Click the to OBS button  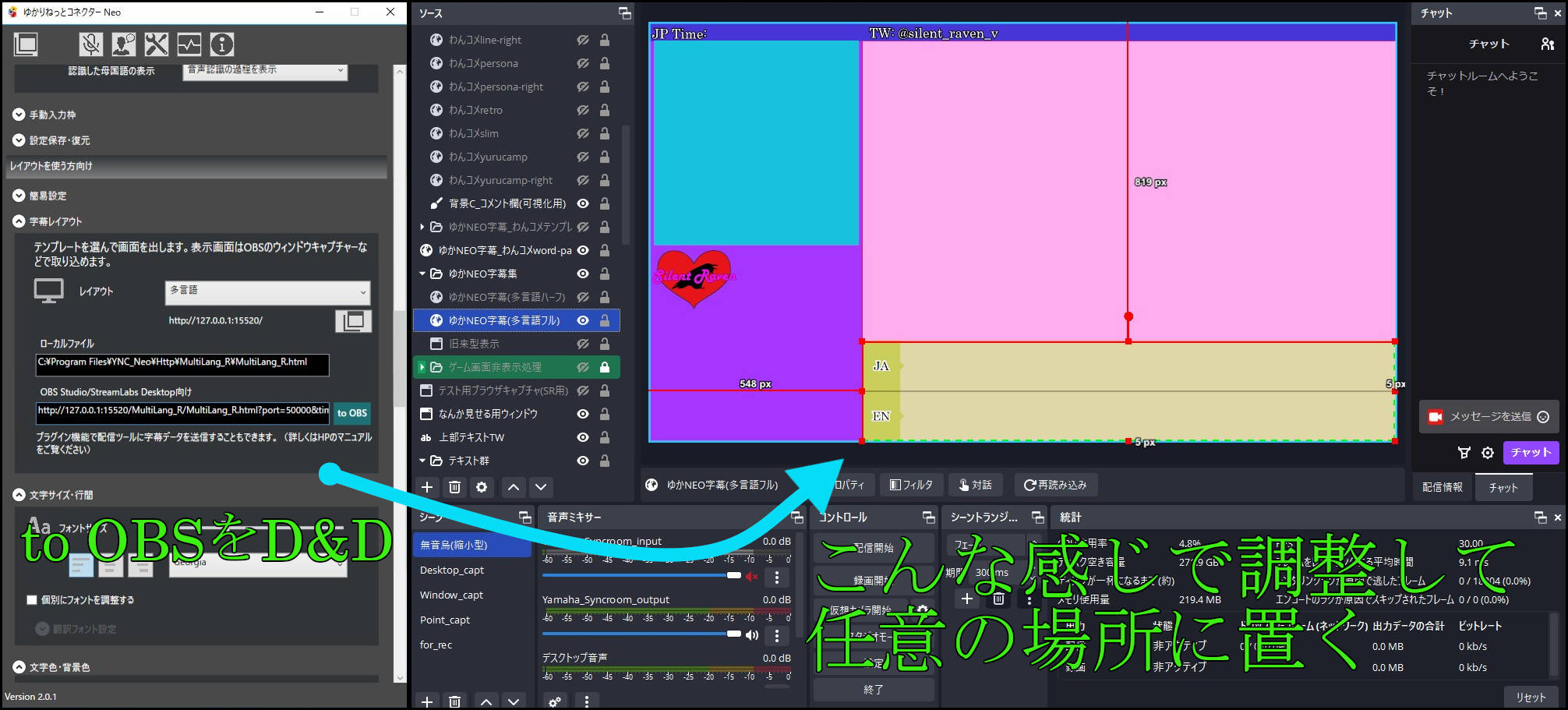click(352, 413)
